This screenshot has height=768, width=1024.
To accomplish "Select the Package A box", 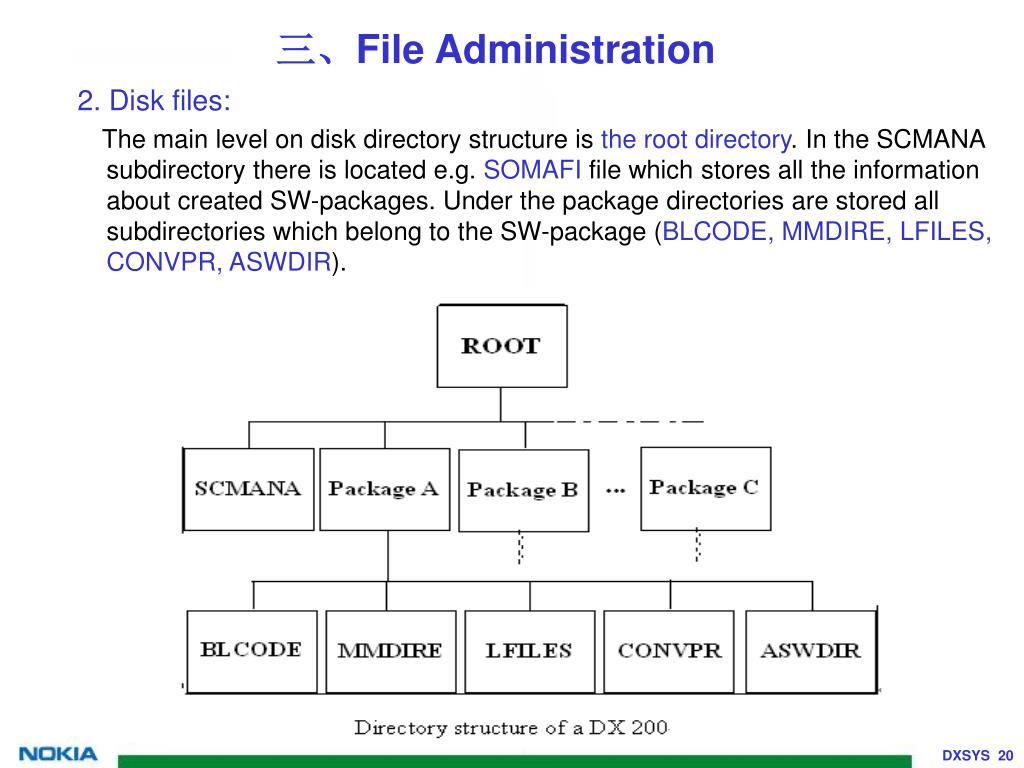I will [x=385, y=489].
